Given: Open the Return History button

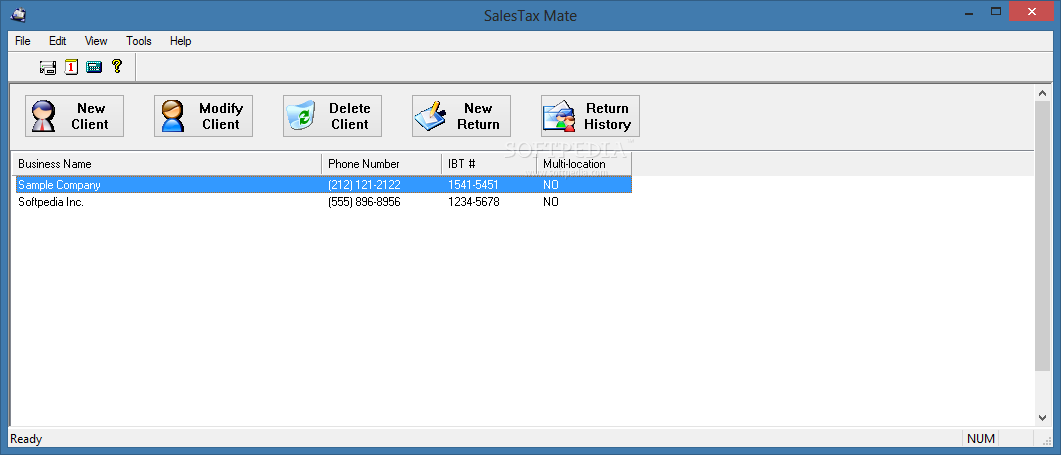Looking at the screenshot, I should [590, 116].
